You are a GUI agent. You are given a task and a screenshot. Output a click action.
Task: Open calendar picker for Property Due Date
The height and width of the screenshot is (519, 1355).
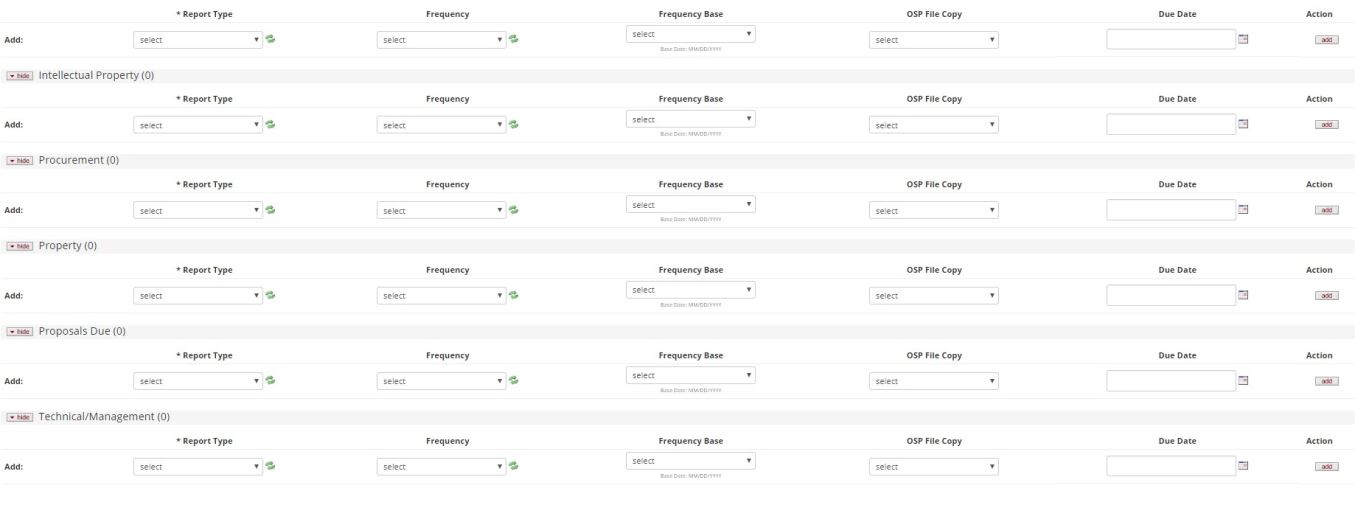click(x=1244, y=295)
